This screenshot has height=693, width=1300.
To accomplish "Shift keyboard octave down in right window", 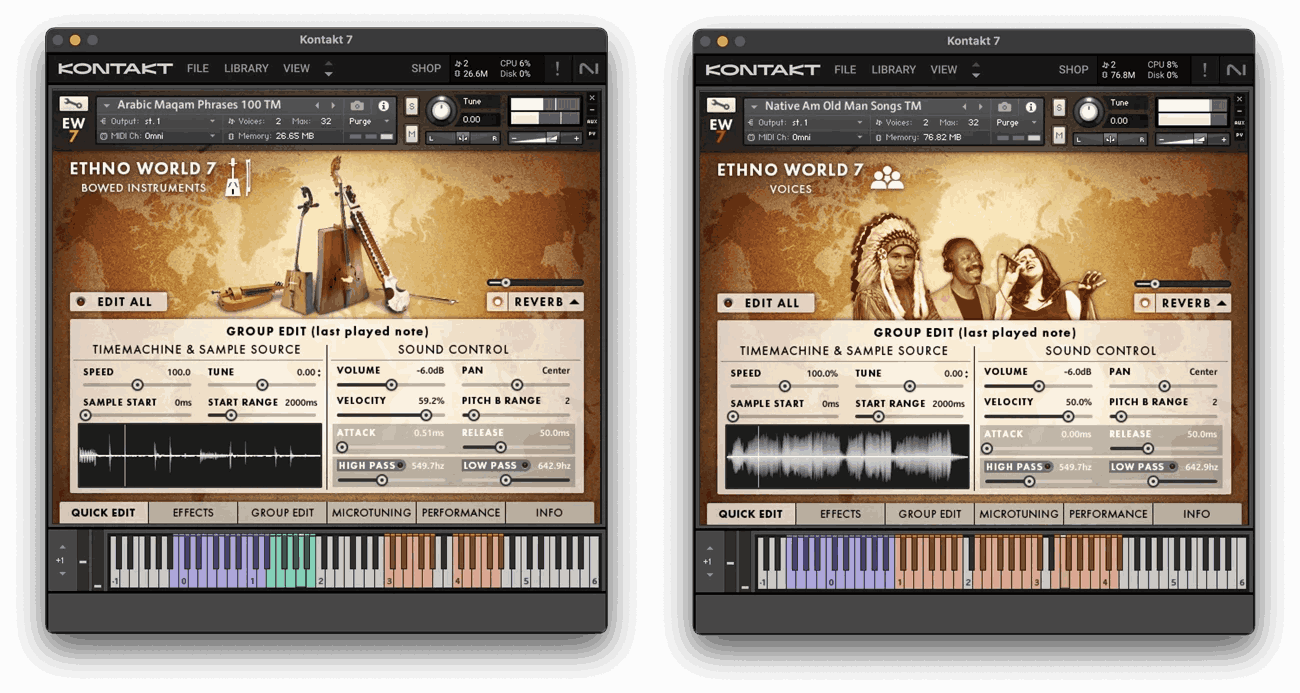I will 709,575.
